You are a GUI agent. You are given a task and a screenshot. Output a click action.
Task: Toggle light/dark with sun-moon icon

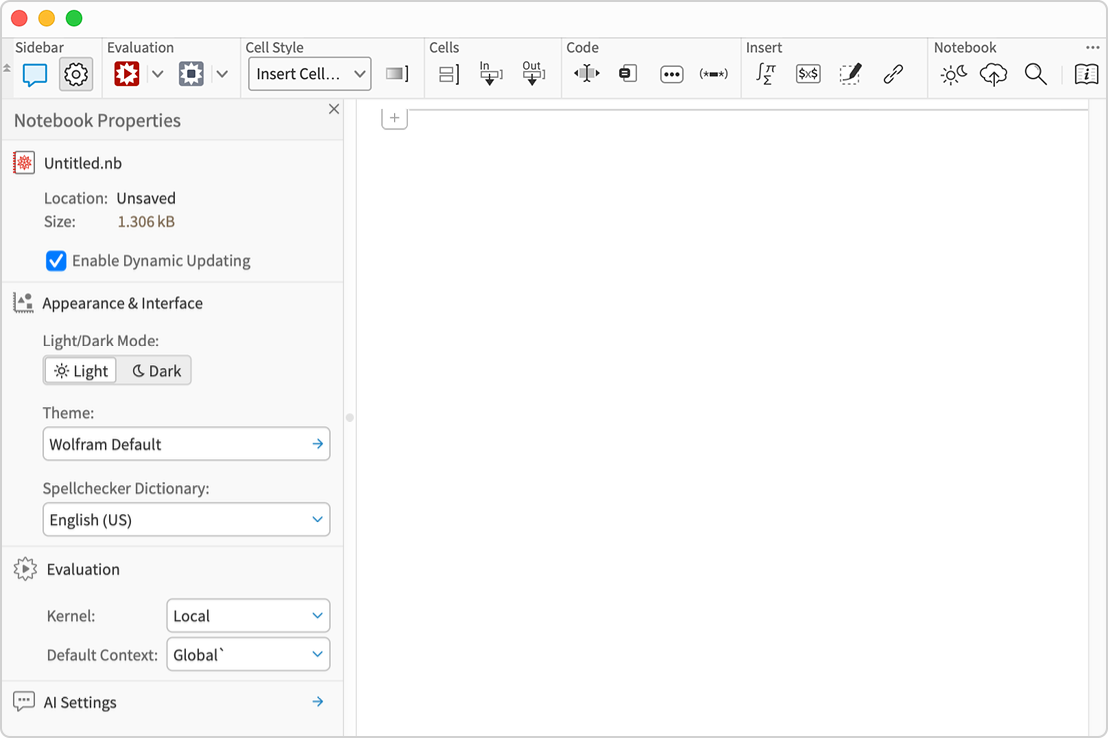[x=953, y=74]
